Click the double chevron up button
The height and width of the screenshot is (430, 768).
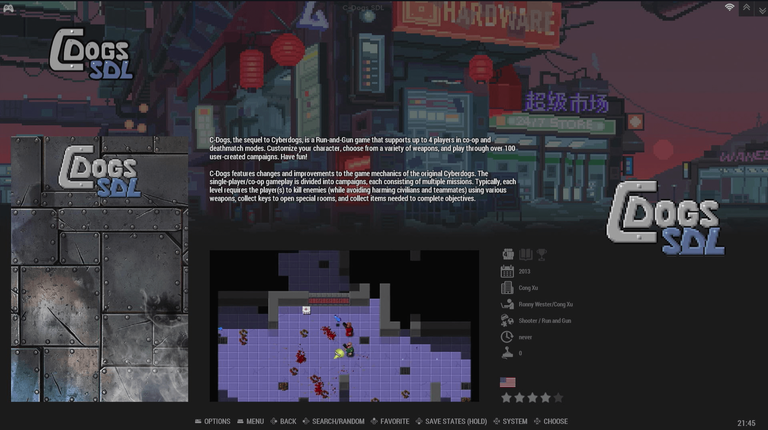tap(746, 8)
